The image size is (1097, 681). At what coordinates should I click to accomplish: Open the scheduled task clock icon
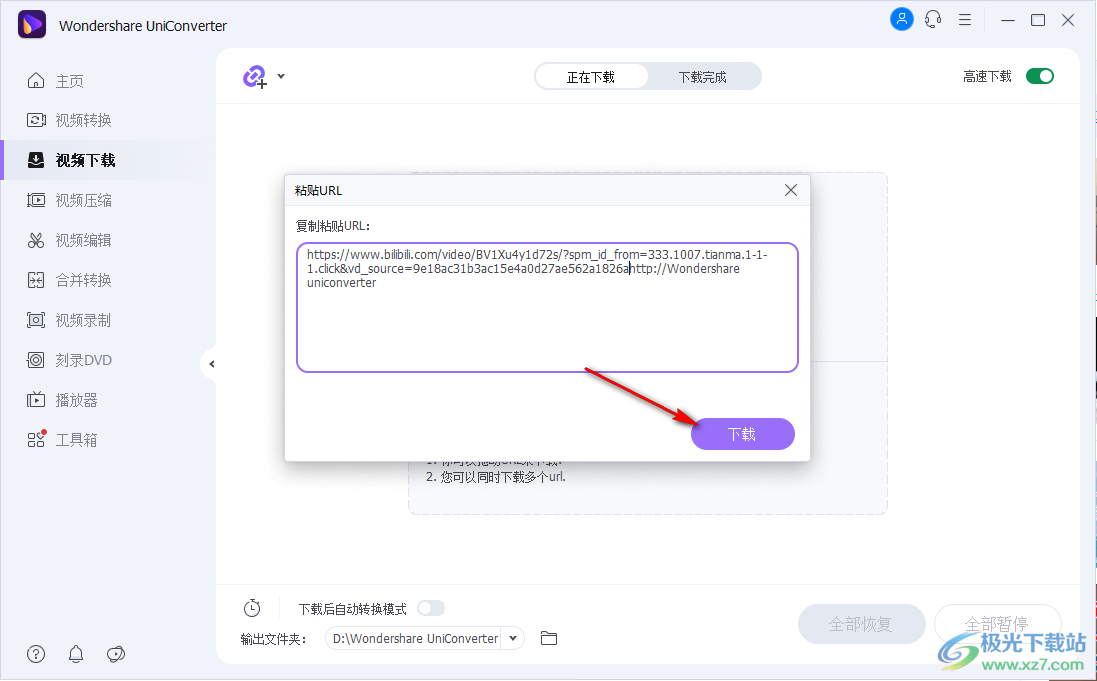(252, 608)
